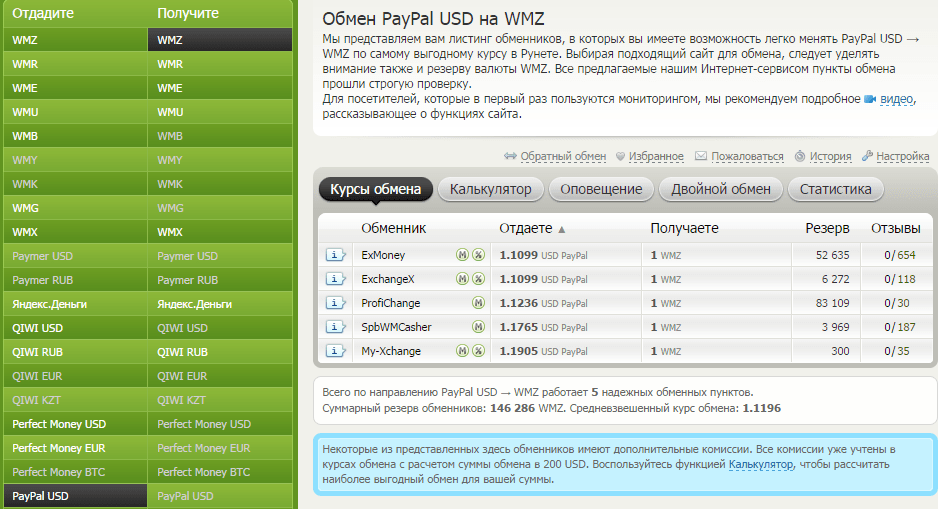Open the Двойной обмен tab
Viewport: 938px width, 509px height.
pyautogui.click(x=721, y=190)
